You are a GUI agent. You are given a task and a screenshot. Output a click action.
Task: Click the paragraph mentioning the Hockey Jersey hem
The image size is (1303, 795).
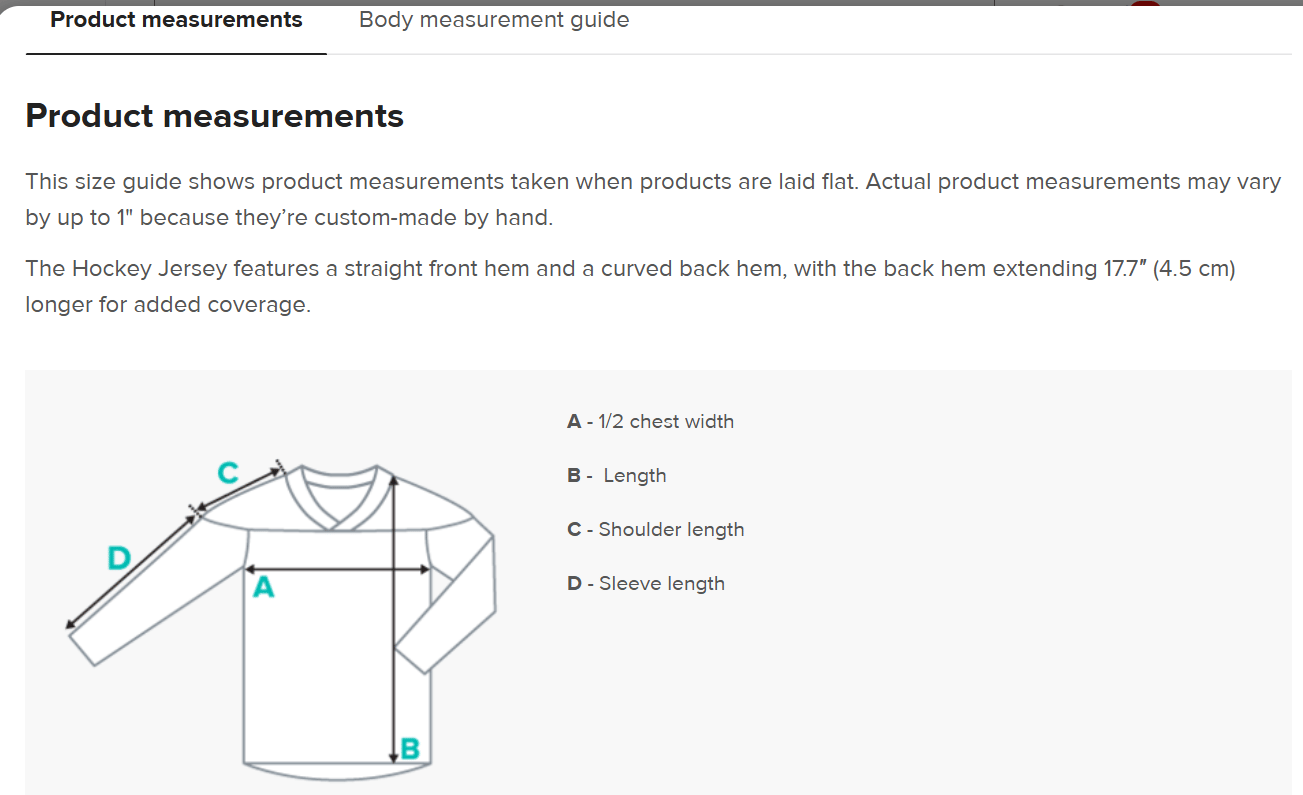[x=630, y=285]
